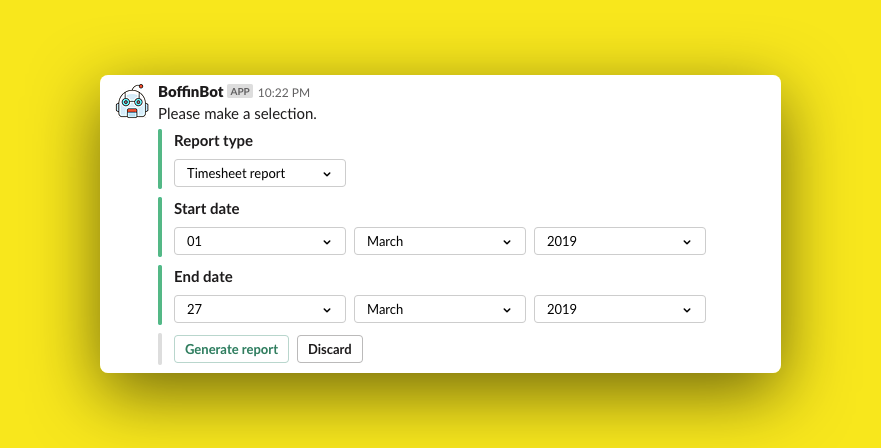Open the Start date 2019 year dropdown
The height and width of the screenshot is (448, 881).
(x=620, y=241)
